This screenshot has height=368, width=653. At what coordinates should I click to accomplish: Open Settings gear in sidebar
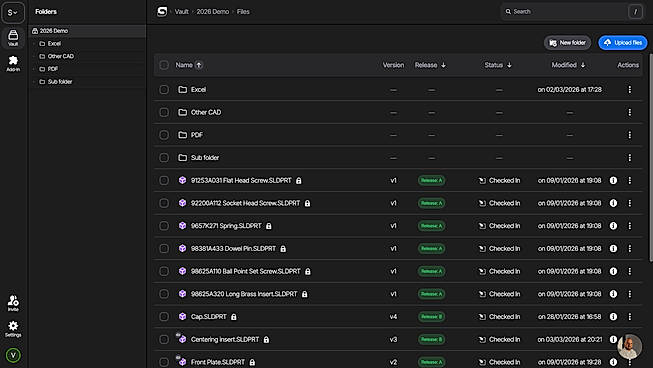(13, 328)
